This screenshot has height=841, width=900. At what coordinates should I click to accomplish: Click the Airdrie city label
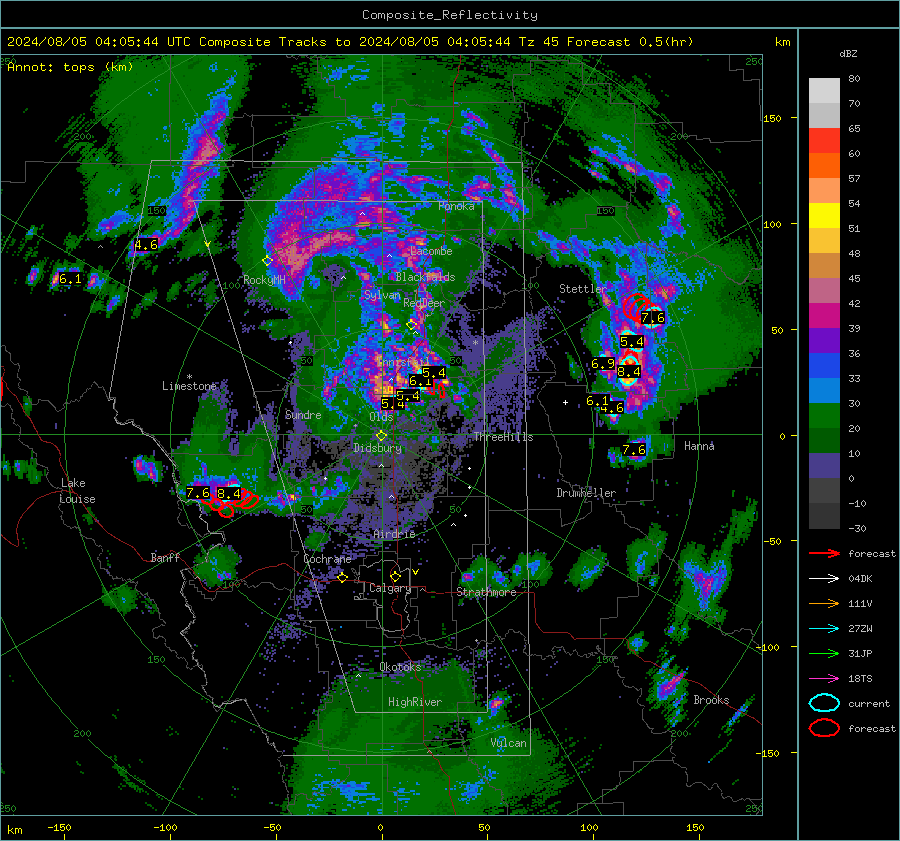click(x=394, y=534)
